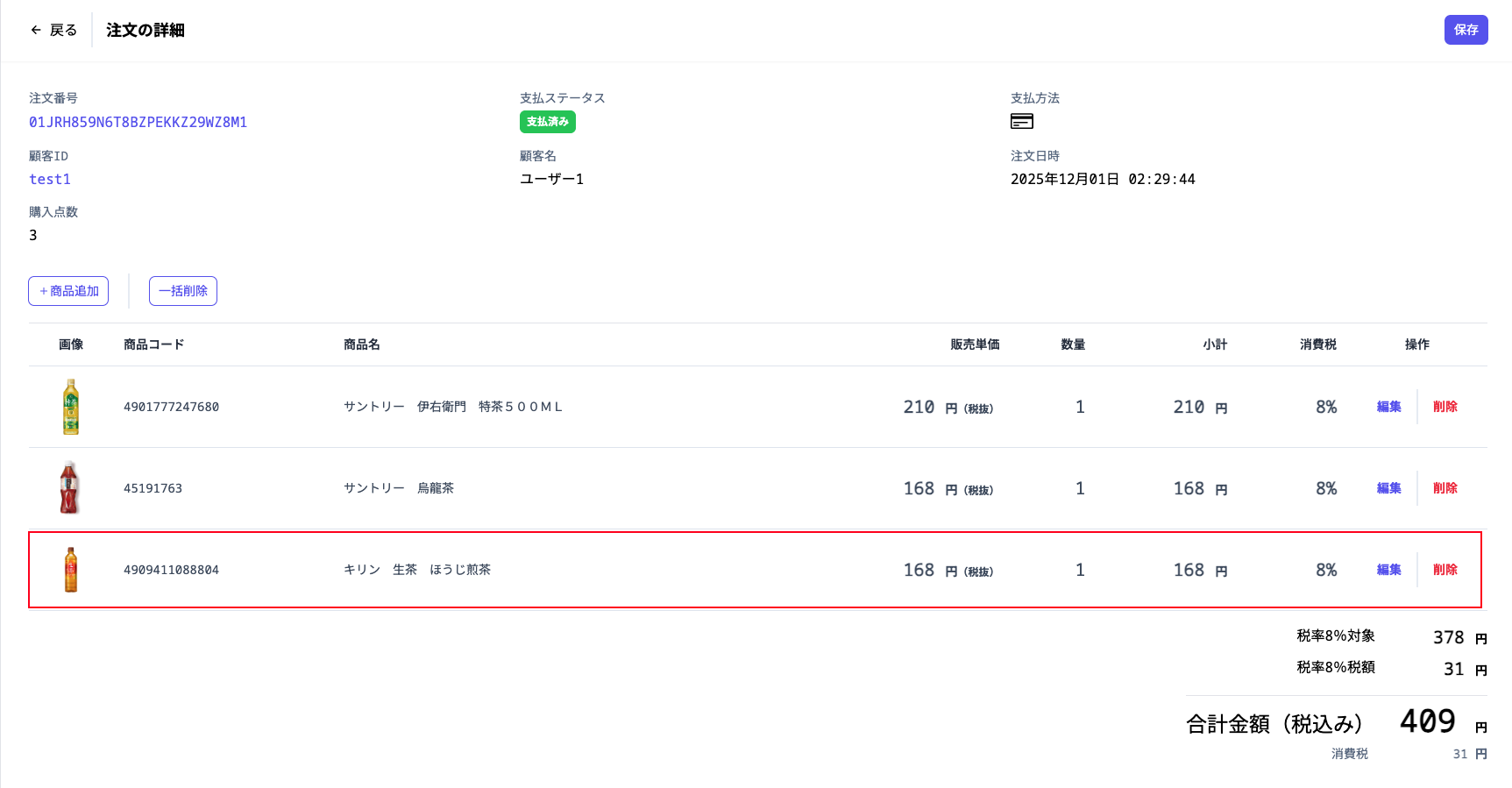Click the 商品コード column header
The image size is (1512, 788).
[154, 344]
